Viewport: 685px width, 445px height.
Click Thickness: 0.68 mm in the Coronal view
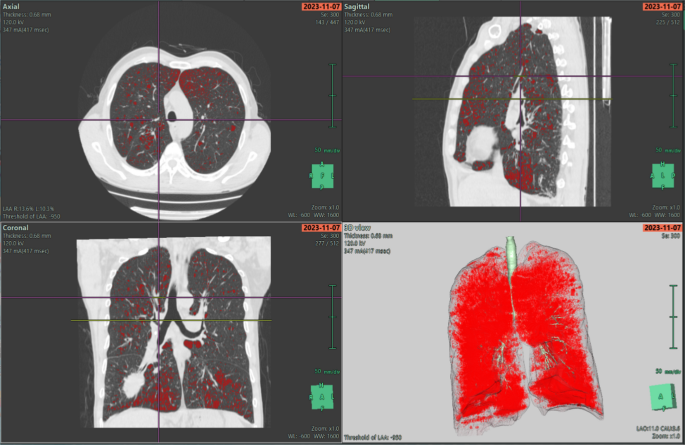27,236
